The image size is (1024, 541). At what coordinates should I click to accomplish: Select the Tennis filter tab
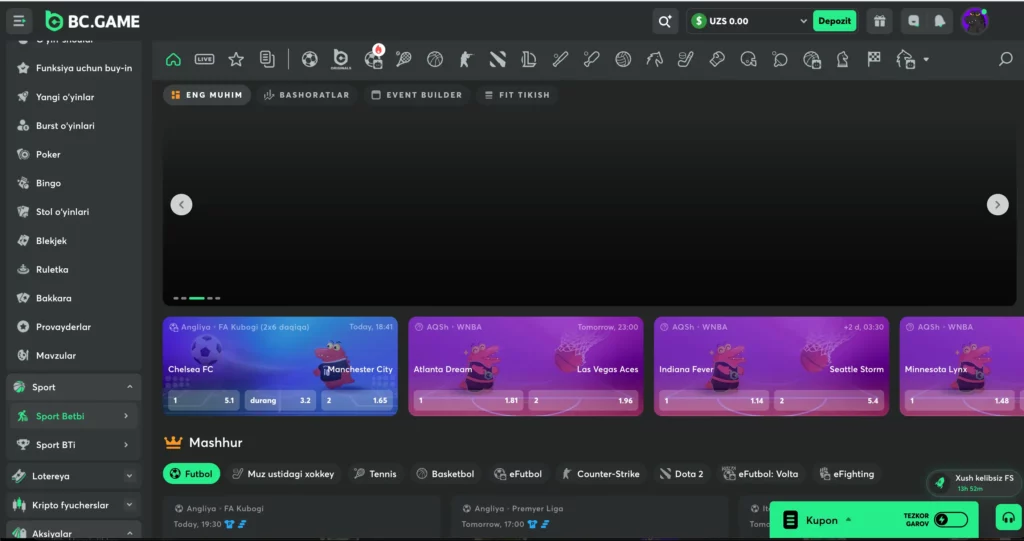376,474
